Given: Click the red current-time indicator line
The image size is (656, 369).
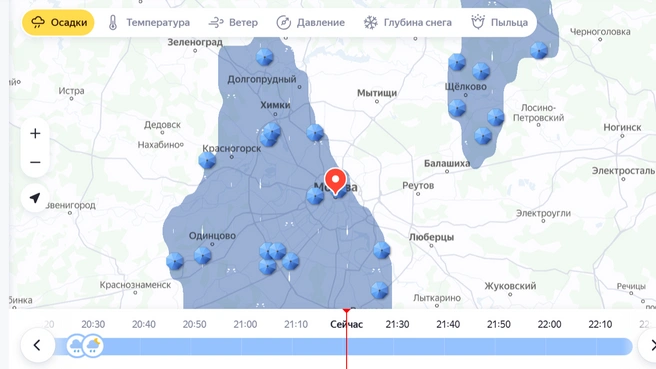Looking at the screenshot, I should (346, 339).
